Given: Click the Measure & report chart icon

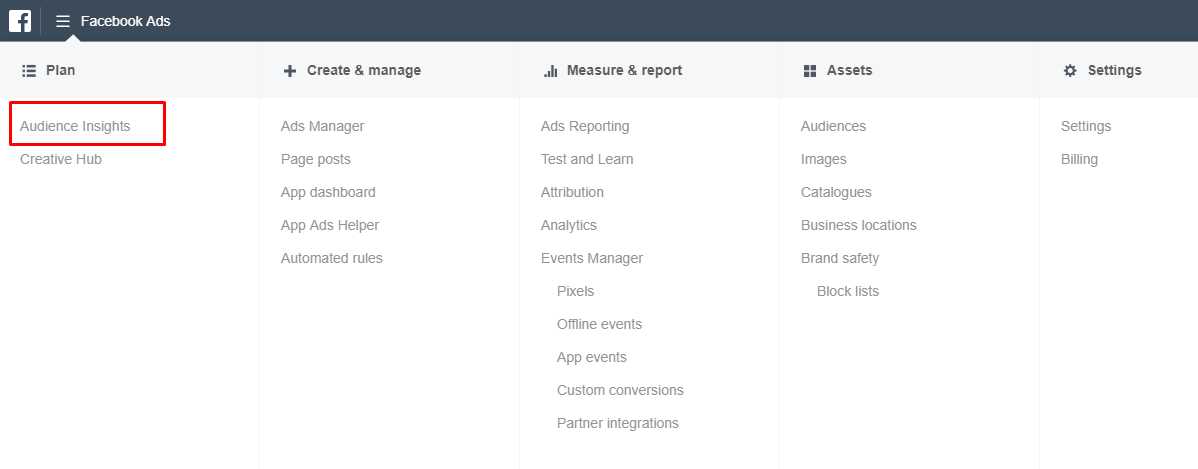Looking at the screenshot, I should 550,71.
